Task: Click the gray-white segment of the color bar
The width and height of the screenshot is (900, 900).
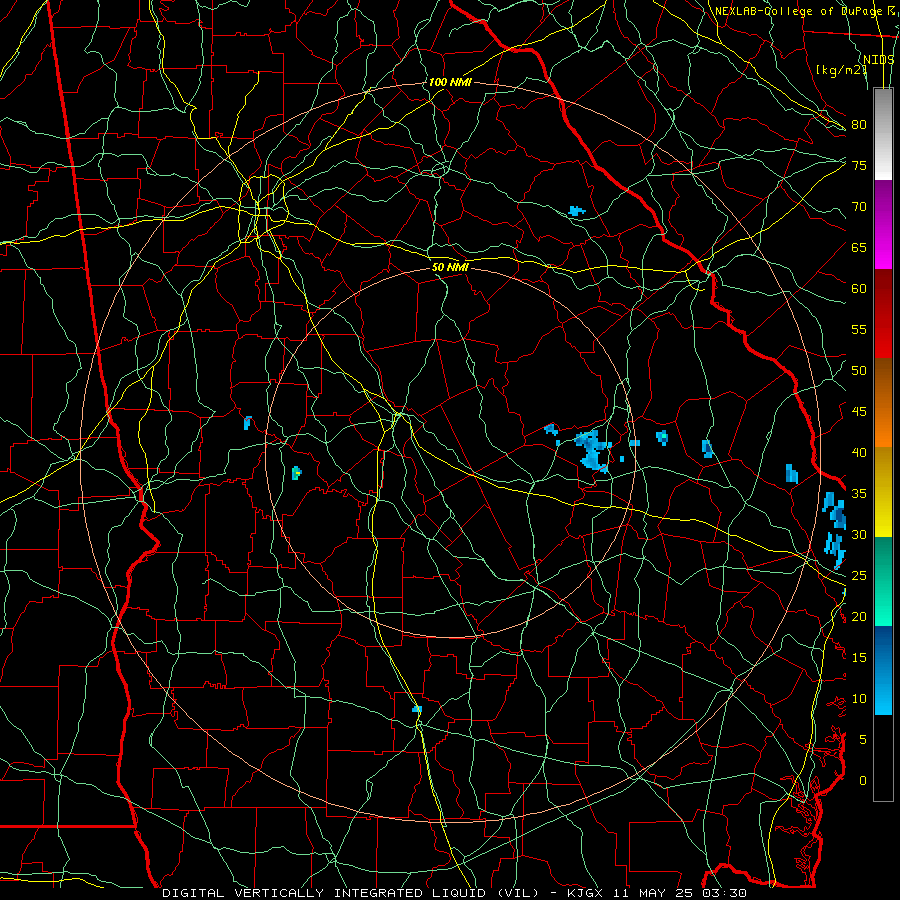Action: click(883, 134)
